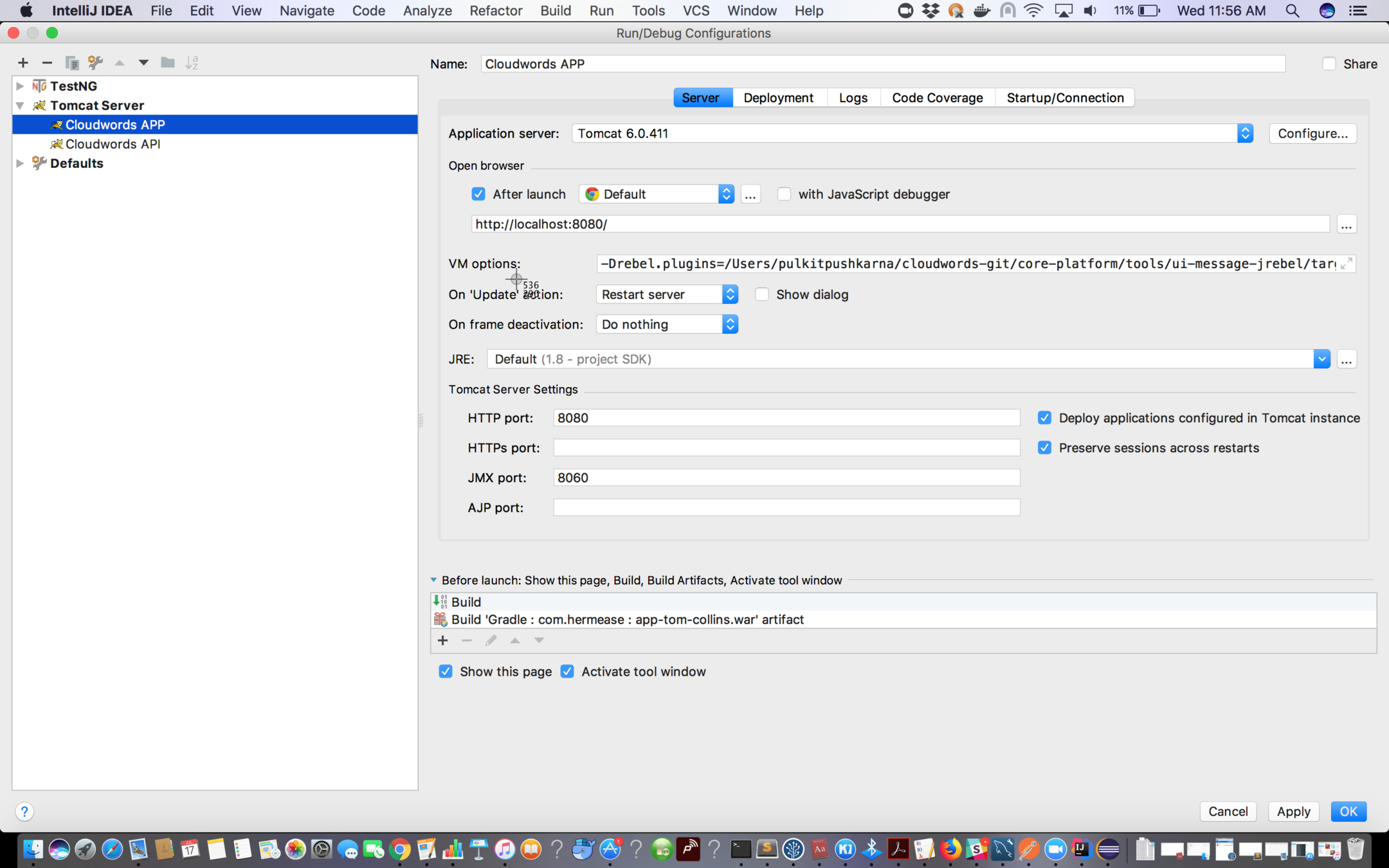Click JMX port field 8060
The width and height of the screenshot is (1389, 868).
[786, 478]
